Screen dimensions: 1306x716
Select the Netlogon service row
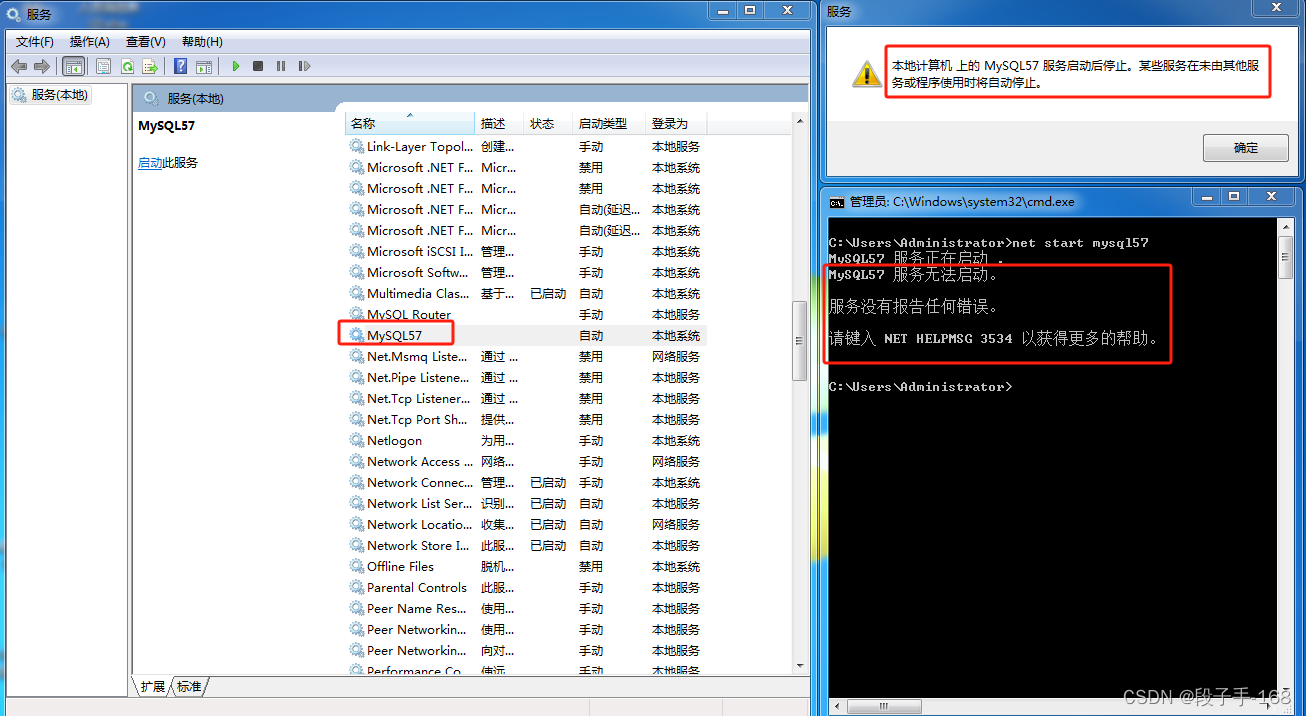pyautogui.click(x=526, y=441)
